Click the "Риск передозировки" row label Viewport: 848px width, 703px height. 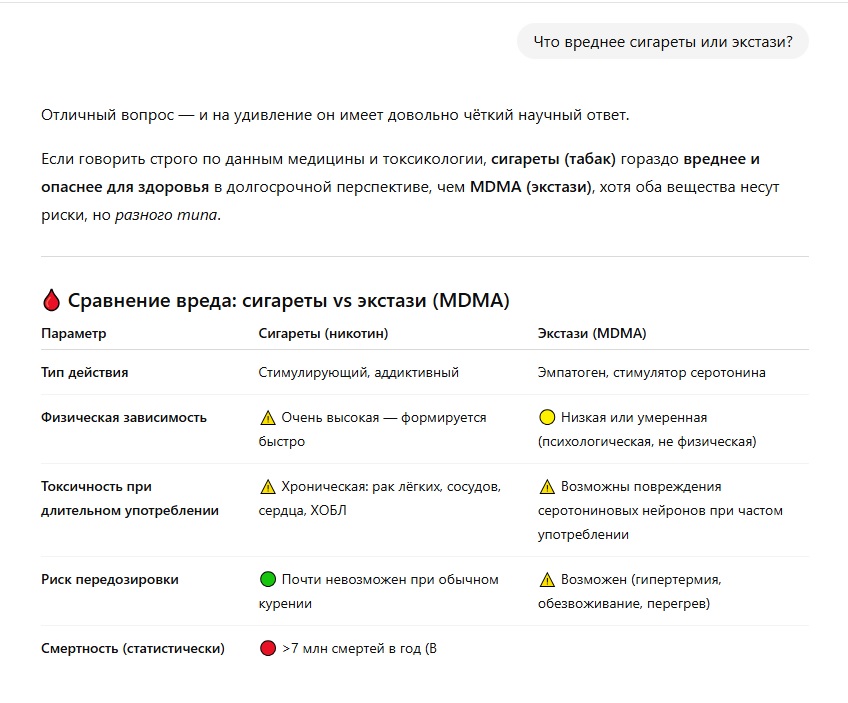[x=109, y=579]
